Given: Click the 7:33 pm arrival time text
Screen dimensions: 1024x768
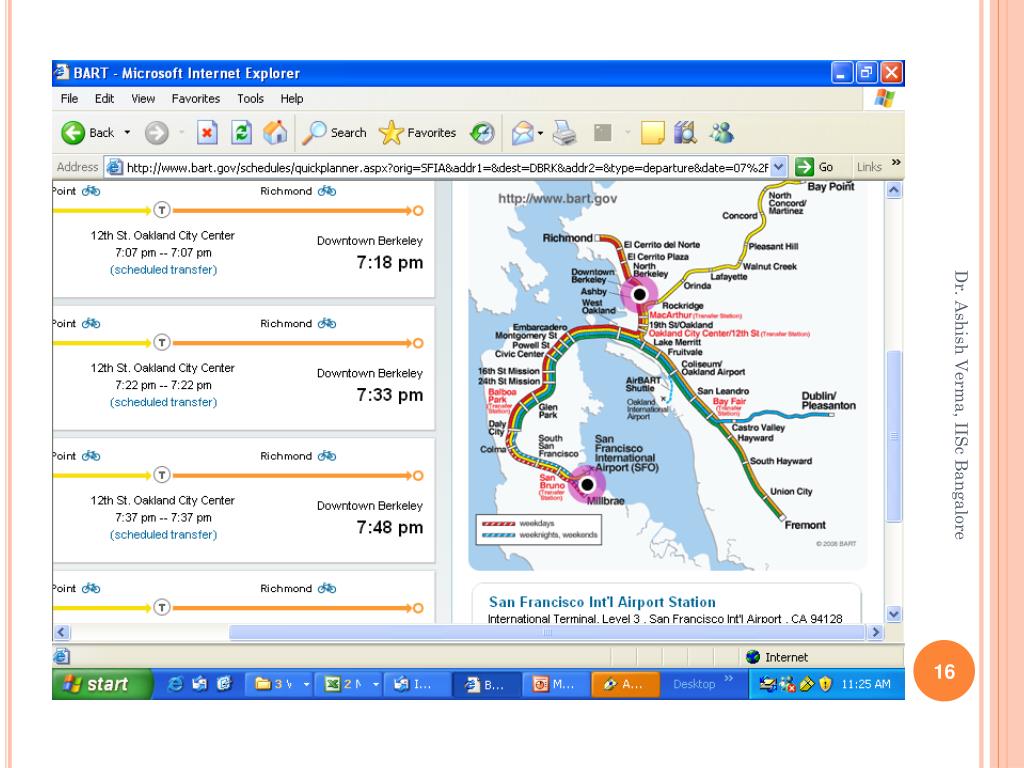Looking at the screenshot, I should click(x=390, y=395).
